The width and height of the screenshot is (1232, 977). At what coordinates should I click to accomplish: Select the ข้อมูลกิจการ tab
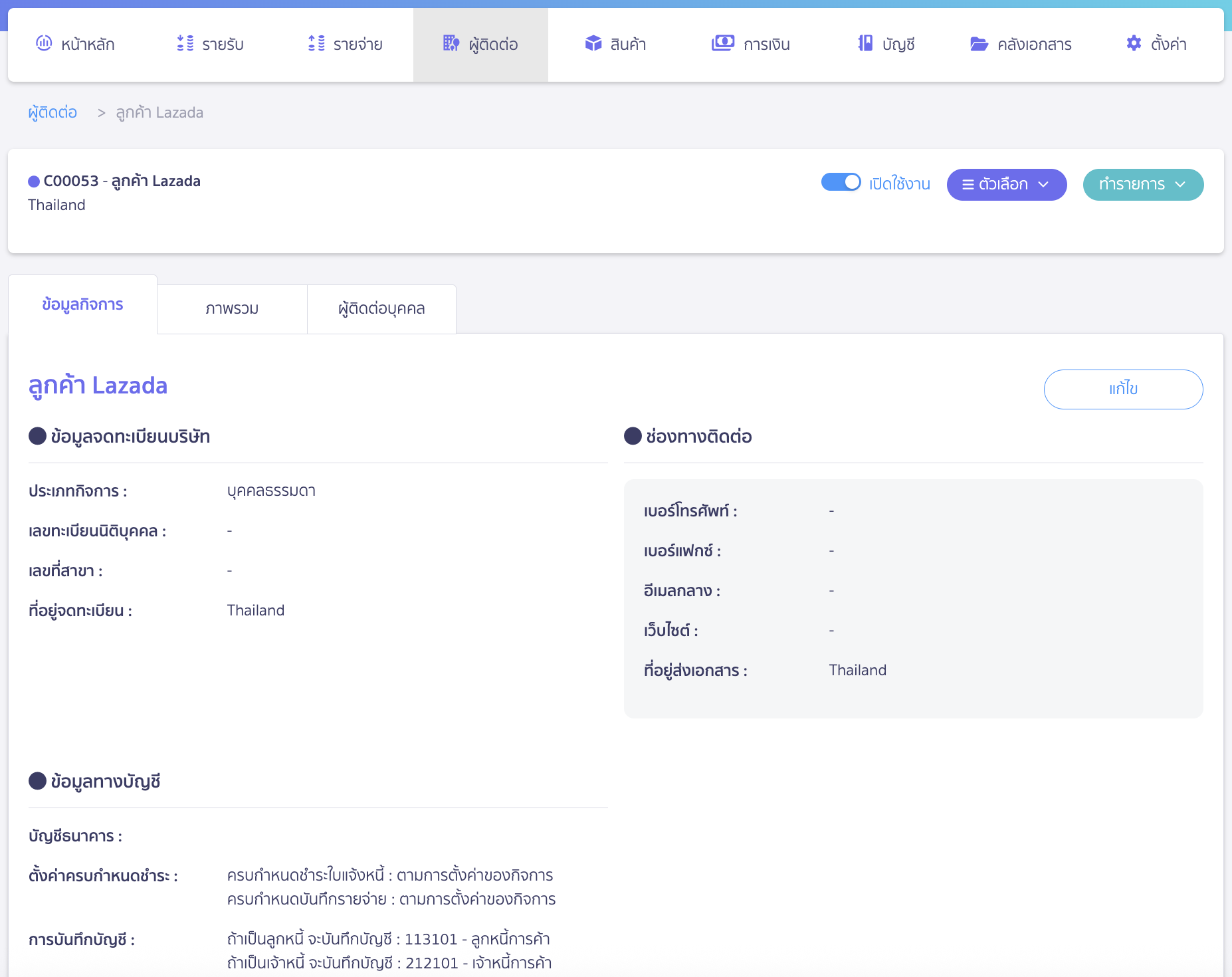pyautogui.click(x=82, y=305)
